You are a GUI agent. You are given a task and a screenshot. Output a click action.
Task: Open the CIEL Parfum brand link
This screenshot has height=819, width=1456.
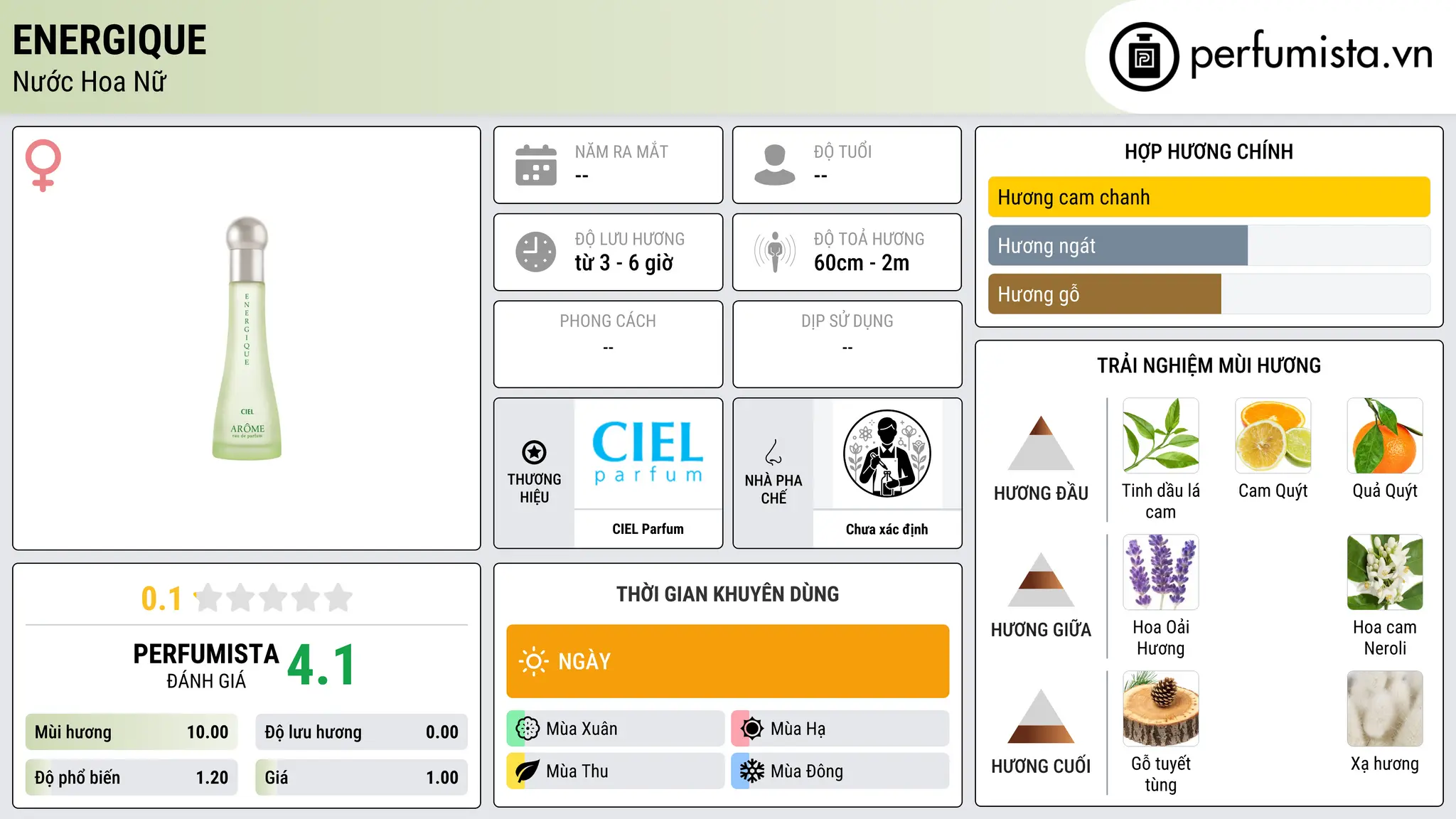pos(648,529)
